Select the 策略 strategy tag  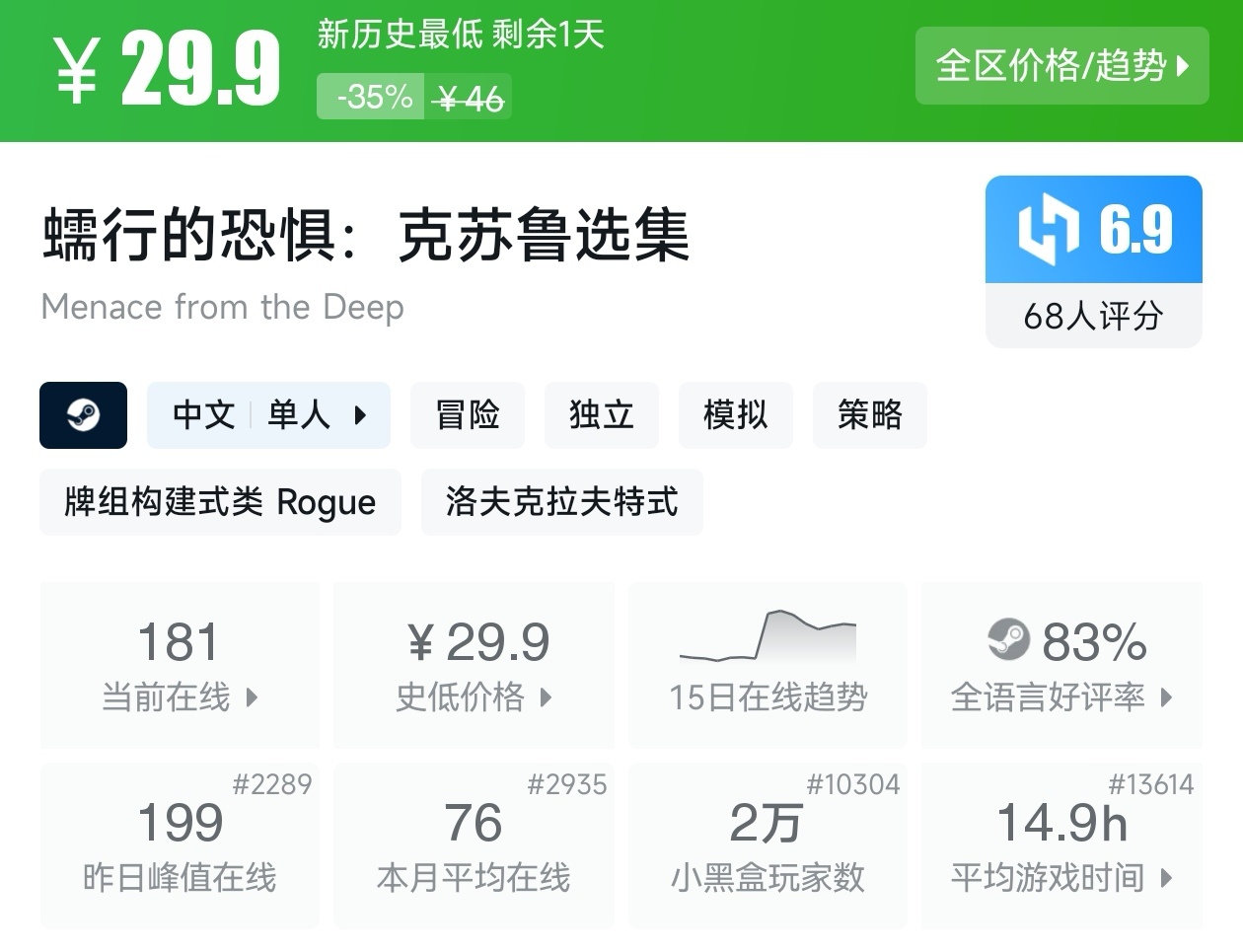[869, 415]
